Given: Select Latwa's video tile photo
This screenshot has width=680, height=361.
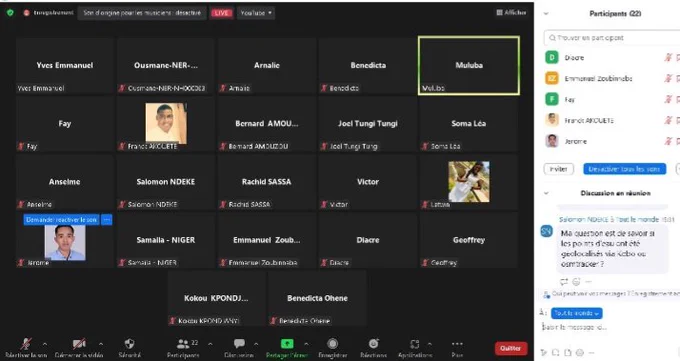Looking at the screenshot, I should tap(469, 181).
